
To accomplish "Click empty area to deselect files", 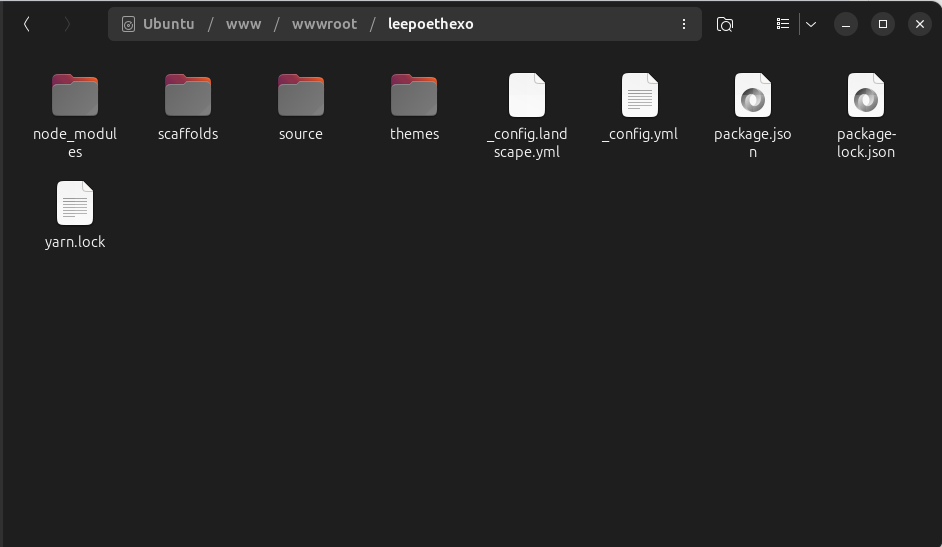I will (500, 400).
